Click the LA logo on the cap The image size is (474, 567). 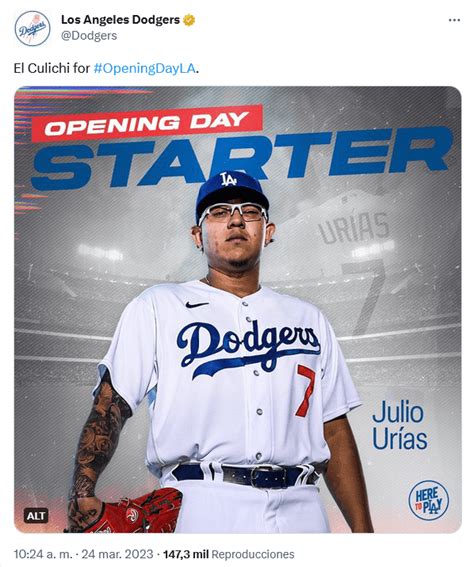[x=228, y=179]
